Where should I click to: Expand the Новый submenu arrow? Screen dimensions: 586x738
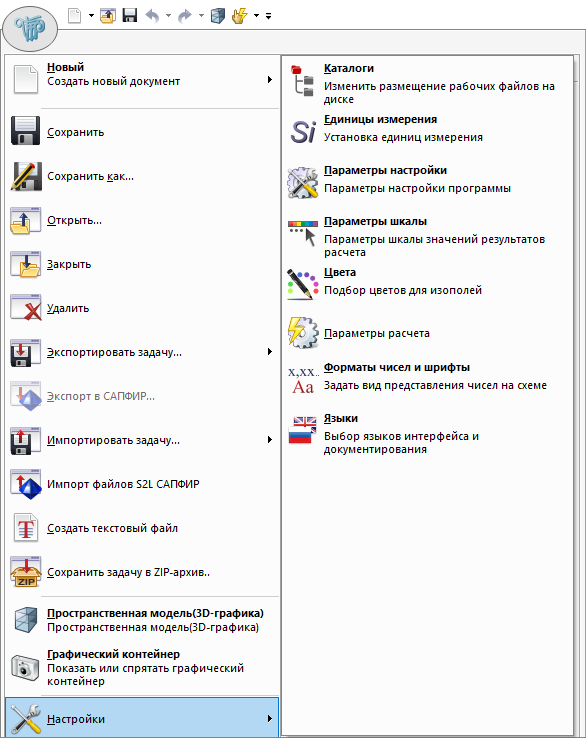coord(270,80)
